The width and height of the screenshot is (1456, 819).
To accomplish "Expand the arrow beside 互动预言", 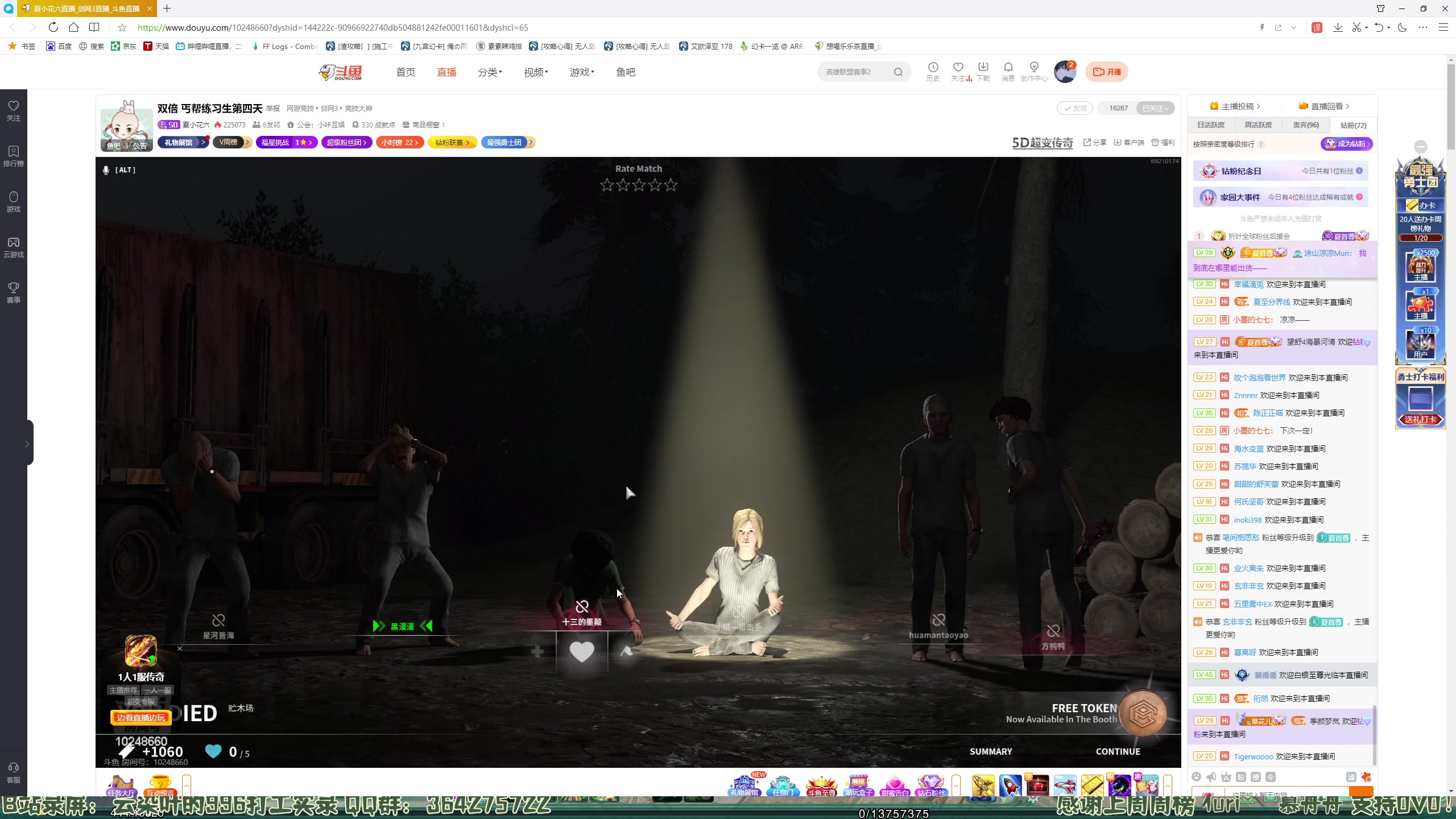I will [186, 785].
